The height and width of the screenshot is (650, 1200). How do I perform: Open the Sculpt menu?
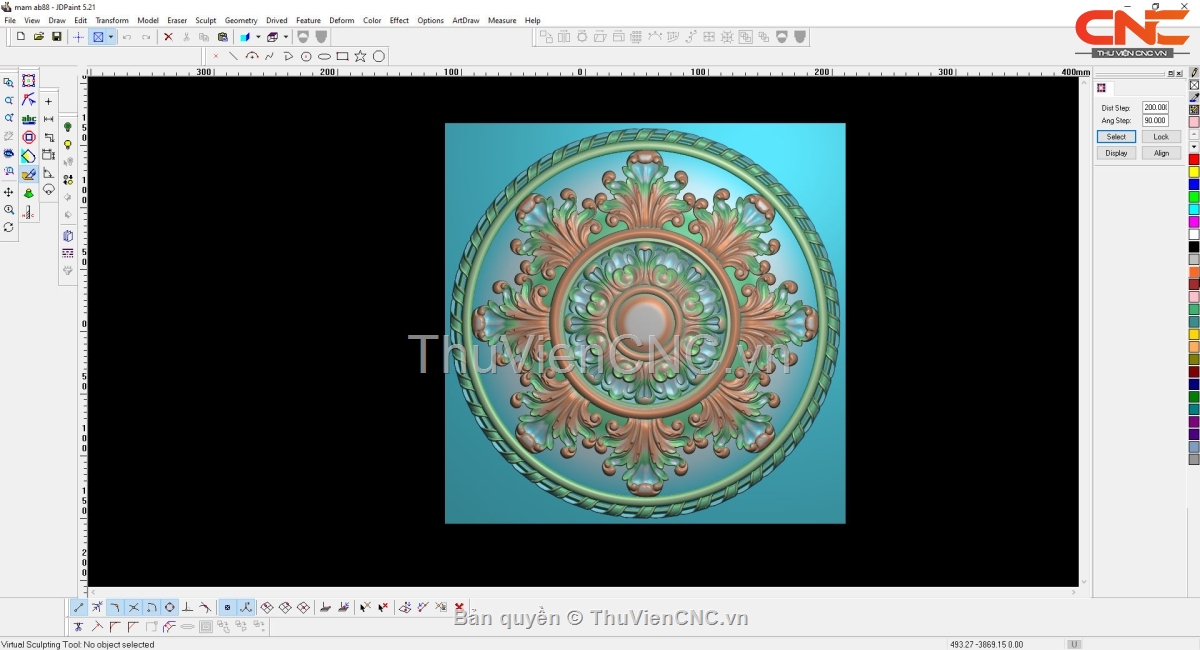click(205, 20)
